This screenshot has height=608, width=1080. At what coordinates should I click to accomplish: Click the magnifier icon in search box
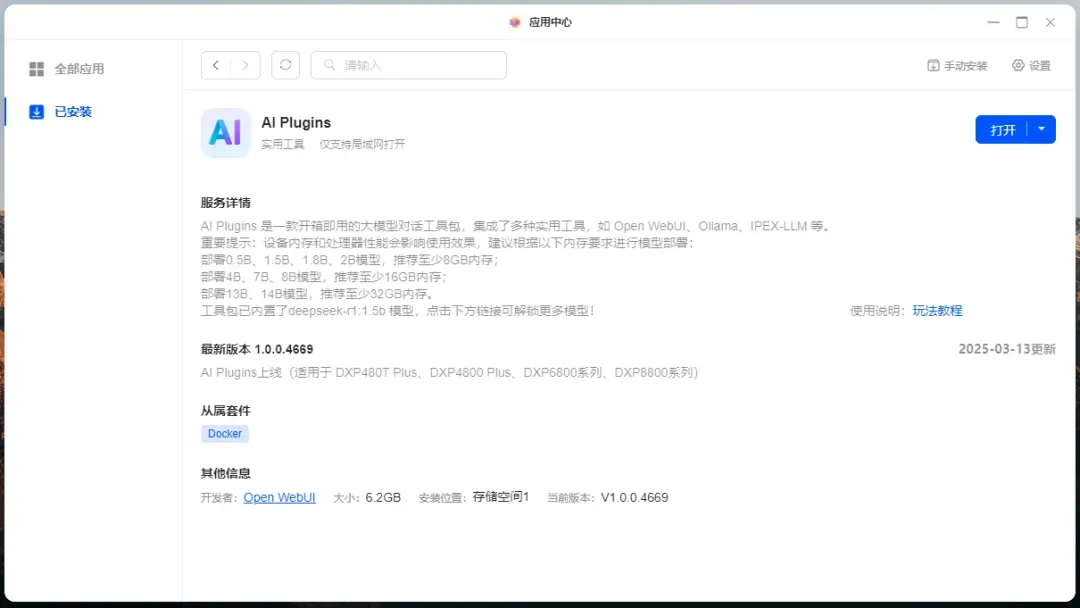(x=329, y=65)
